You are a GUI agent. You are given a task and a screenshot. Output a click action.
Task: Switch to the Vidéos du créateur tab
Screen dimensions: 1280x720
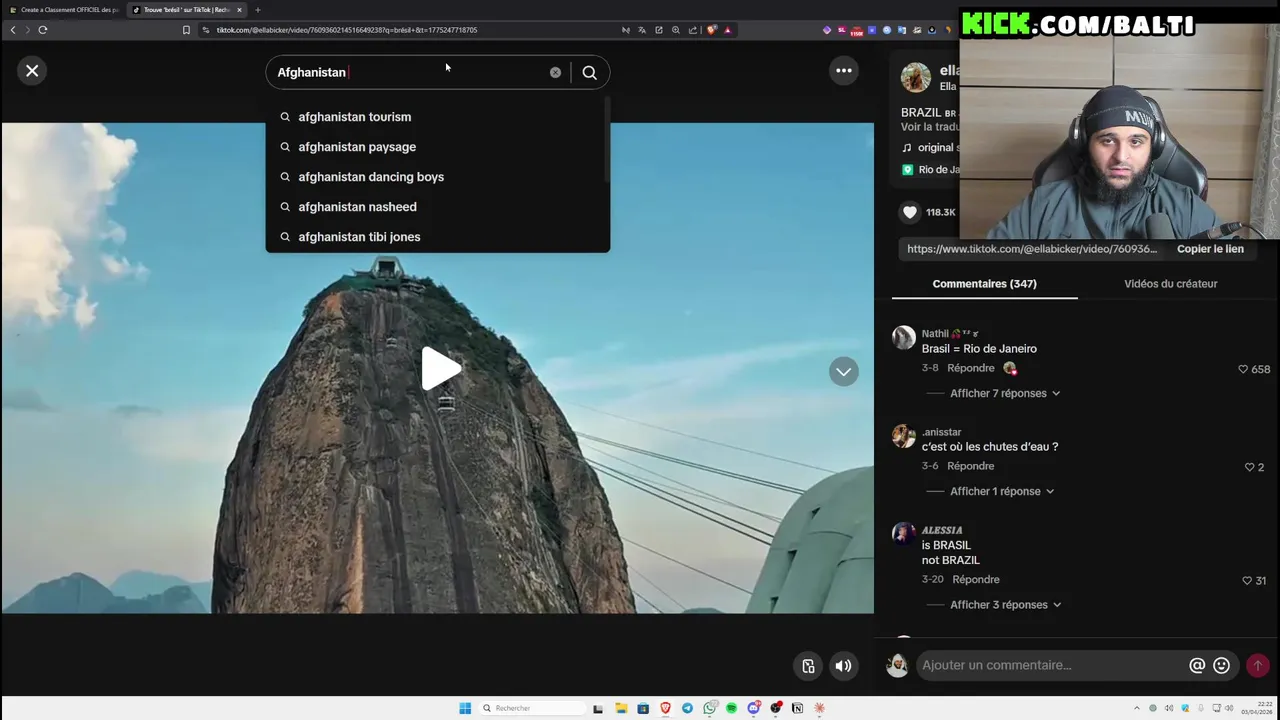click(x=1170, y=284)
